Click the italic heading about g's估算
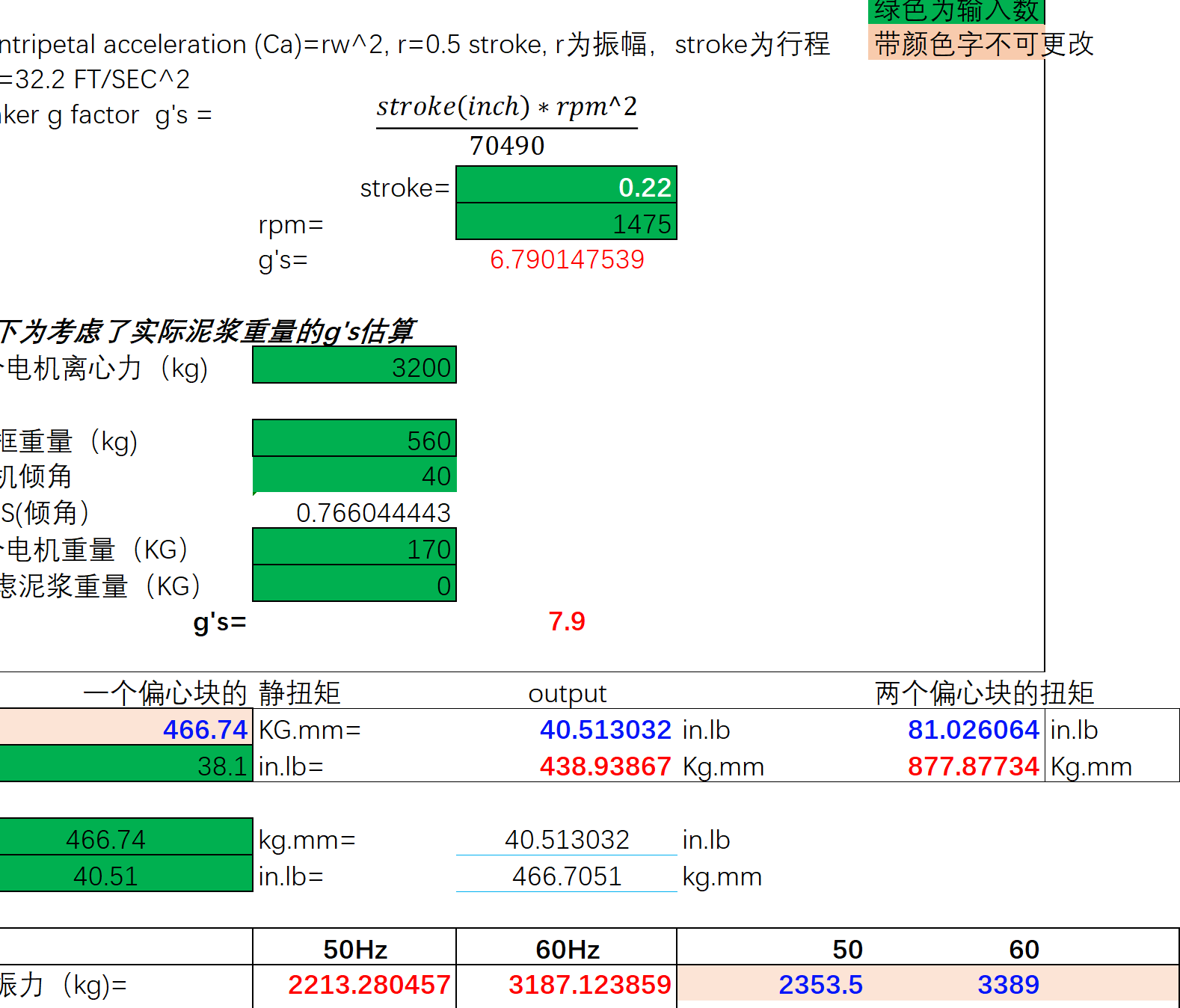Viewport: 1180px width, 1008px height. point(207,331)
